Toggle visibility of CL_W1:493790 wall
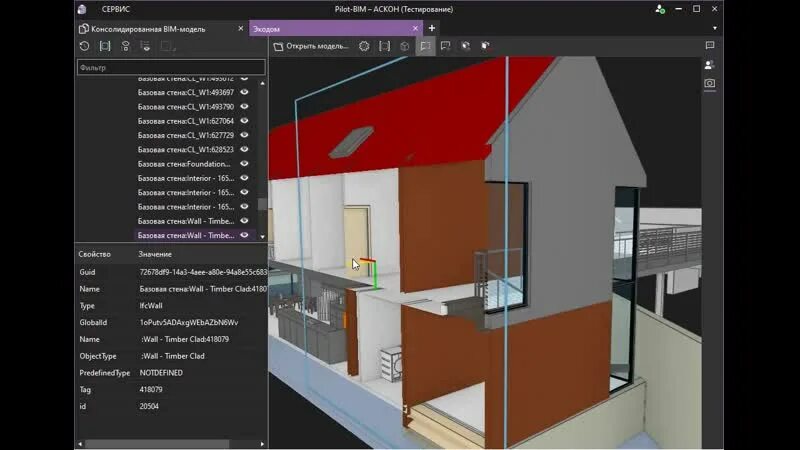Image resolution: width=800 pixels, height=450 pixels. click(x=244, y=107)
